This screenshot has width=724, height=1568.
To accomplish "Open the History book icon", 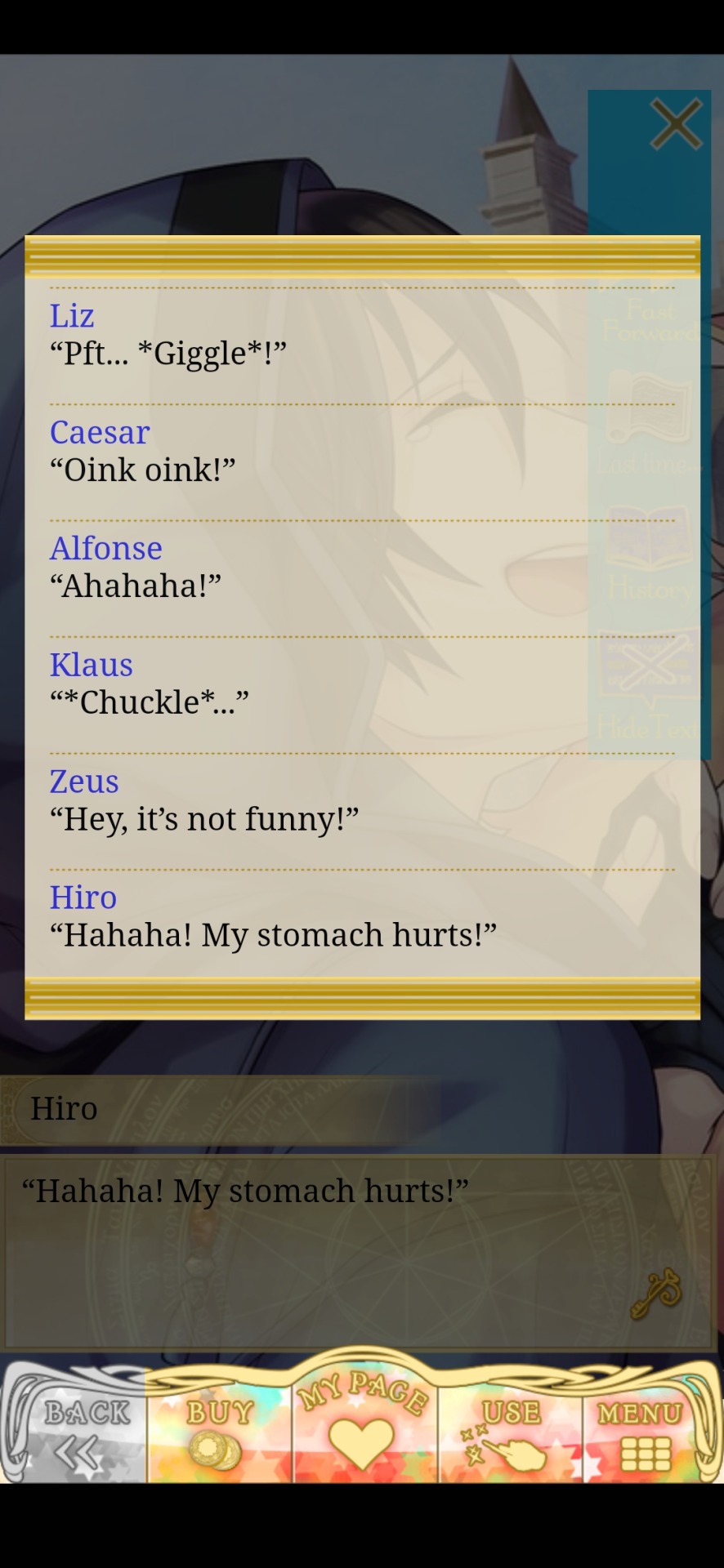I will 650,555.
